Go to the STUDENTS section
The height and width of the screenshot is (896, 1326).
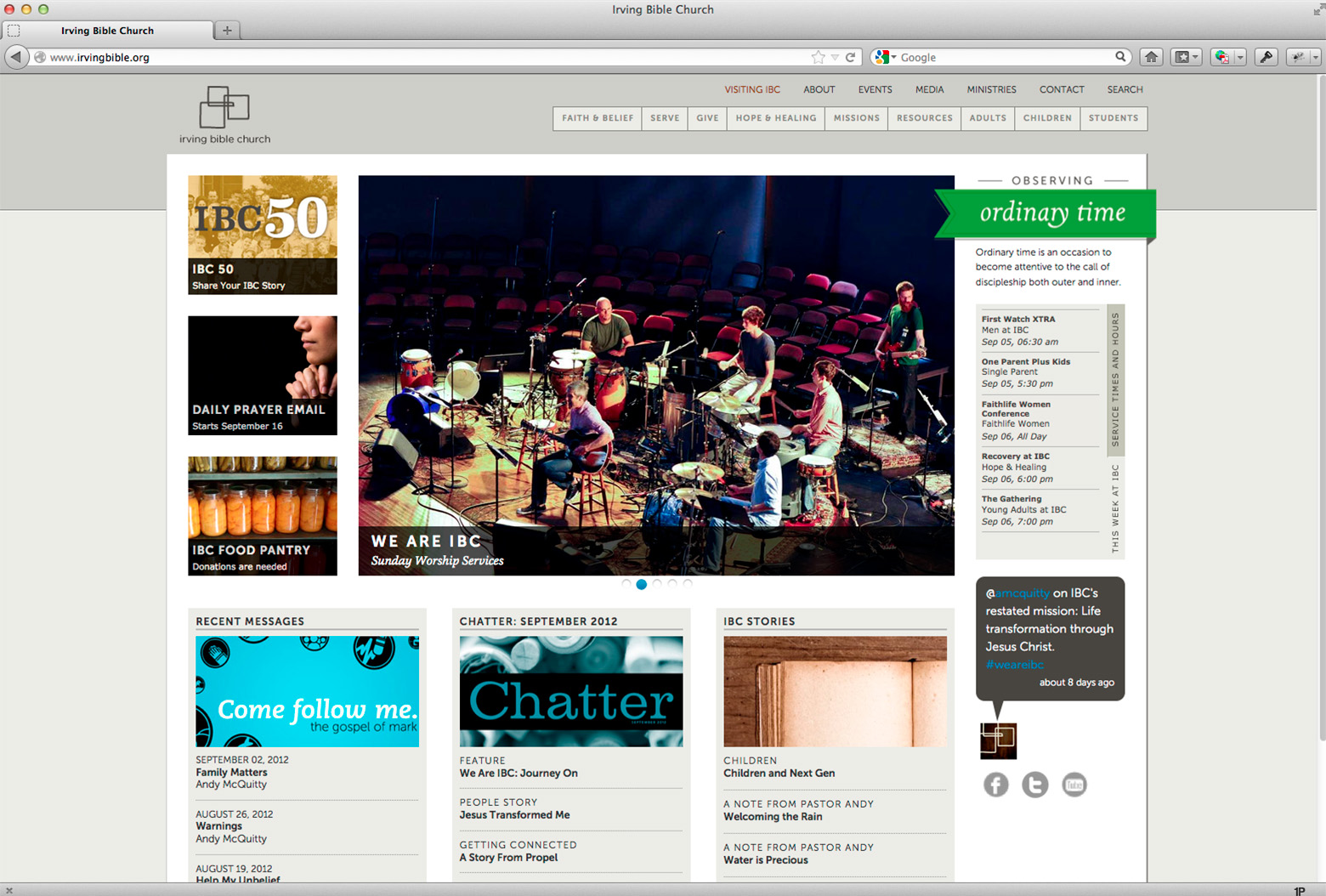click(1113, 118)
